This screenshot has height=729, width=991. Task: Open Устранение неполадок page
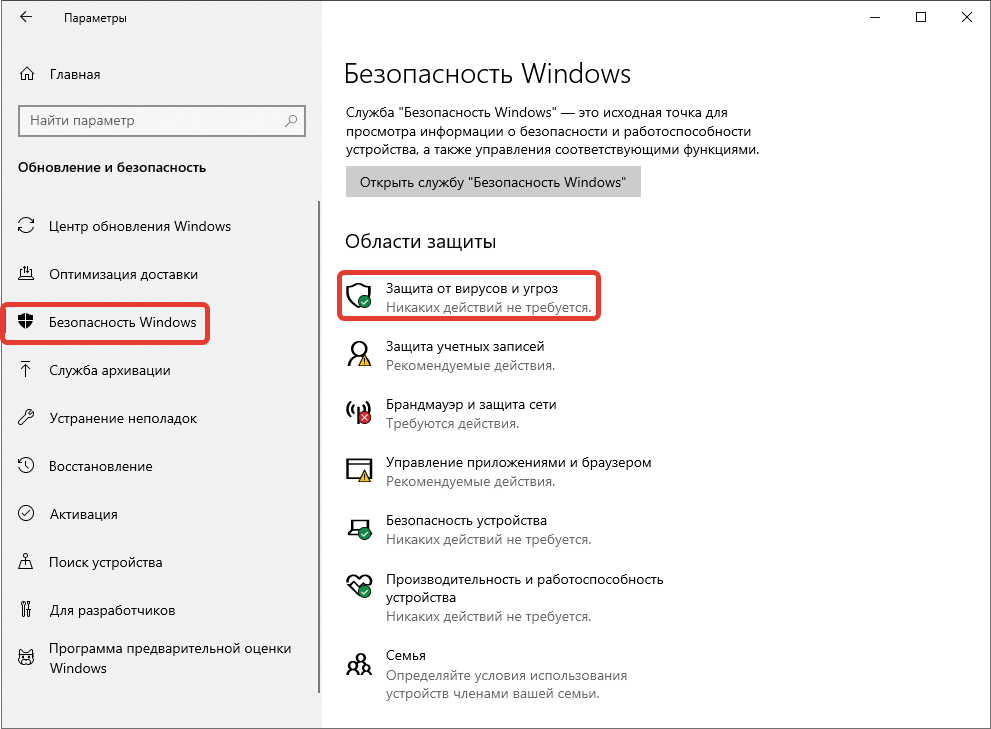pos(123,418)
